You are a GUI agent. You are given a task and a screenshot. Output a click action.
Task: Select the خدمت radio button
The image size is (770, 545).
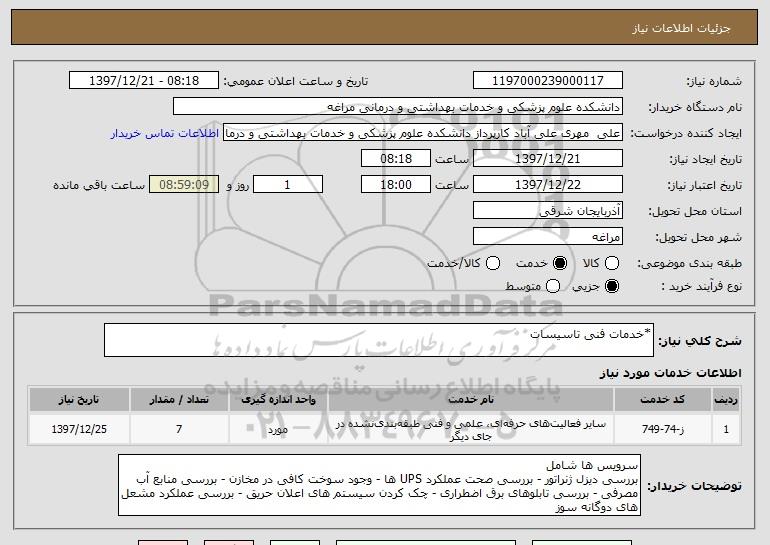(x=560, y=263)
